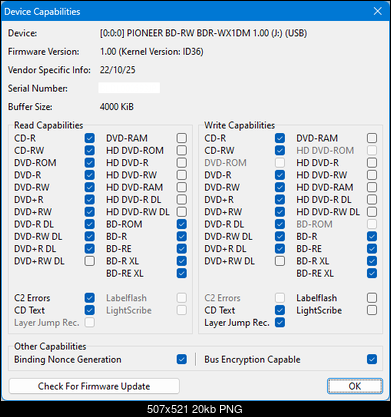This screenshot has width=391, height=417.
Task: Toggle the DVD+RW DL checkbox under Write Capabilities
Action: tap(280, 261)
